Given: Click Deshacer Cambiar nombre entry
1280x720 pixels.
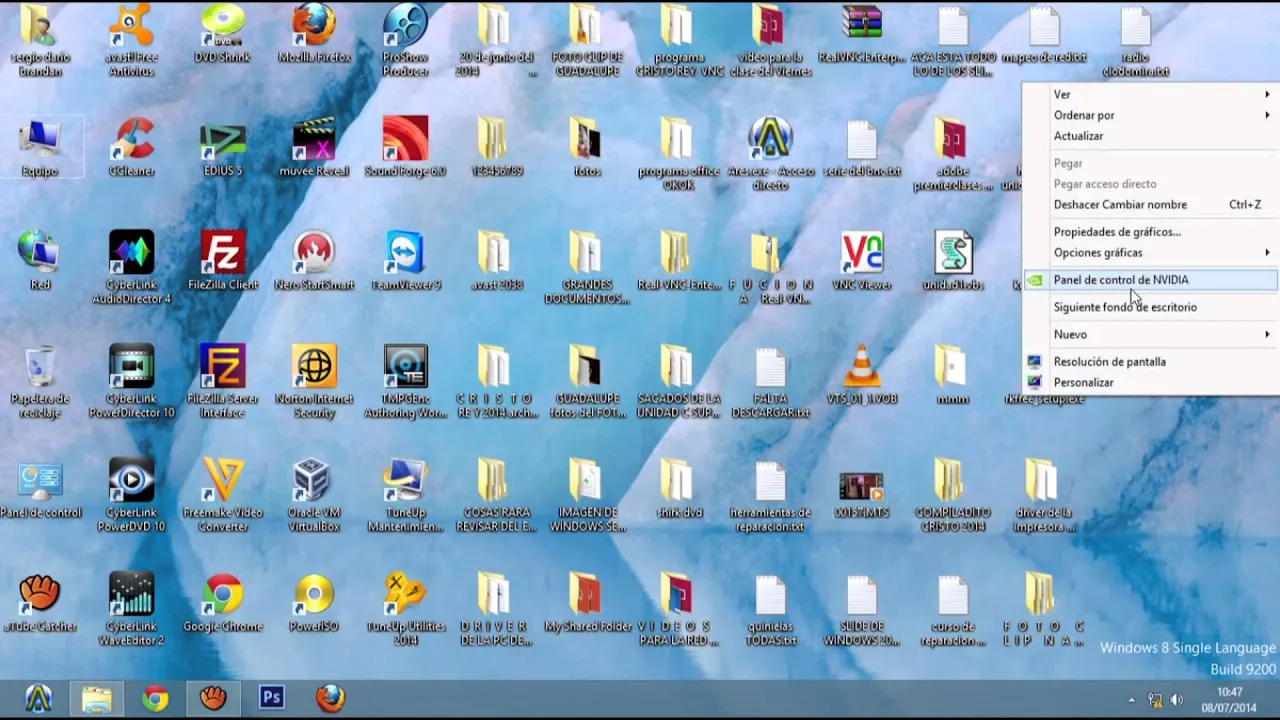Looking at the screenshot, I should pos(1150,204).
